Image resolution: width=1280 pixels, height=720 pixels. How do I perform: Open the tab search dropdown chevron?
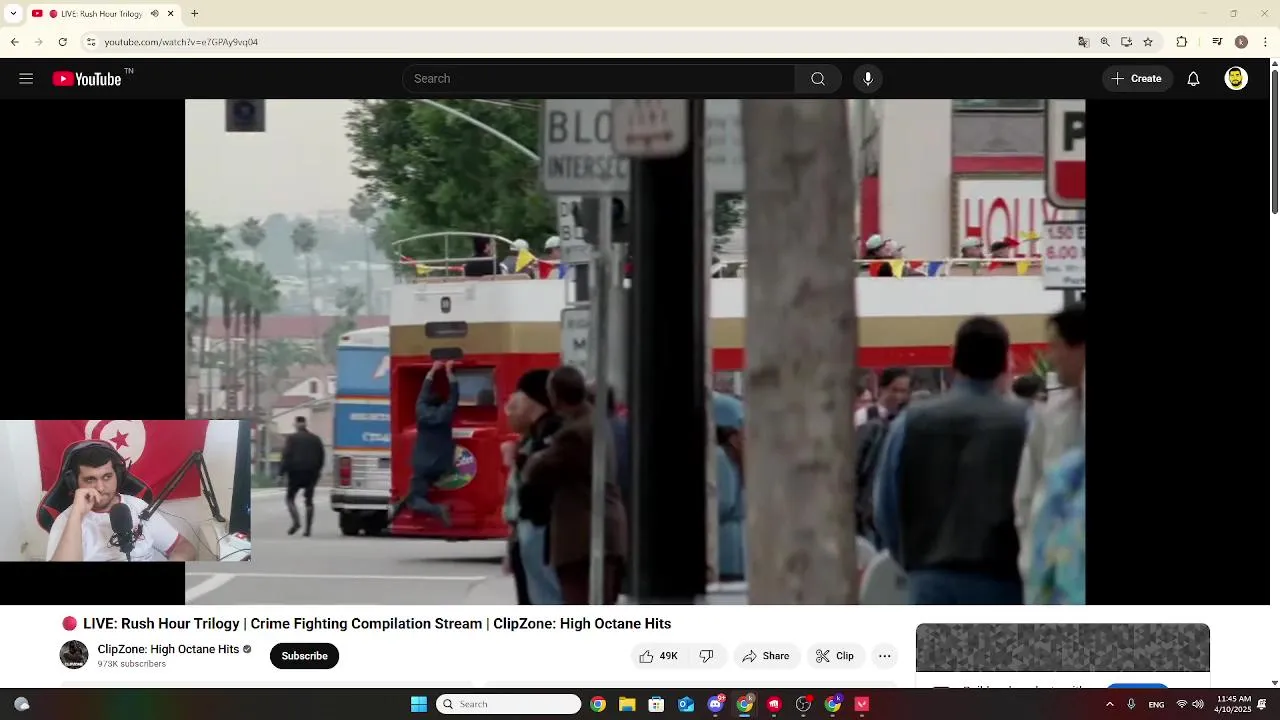tap(13, 14)
